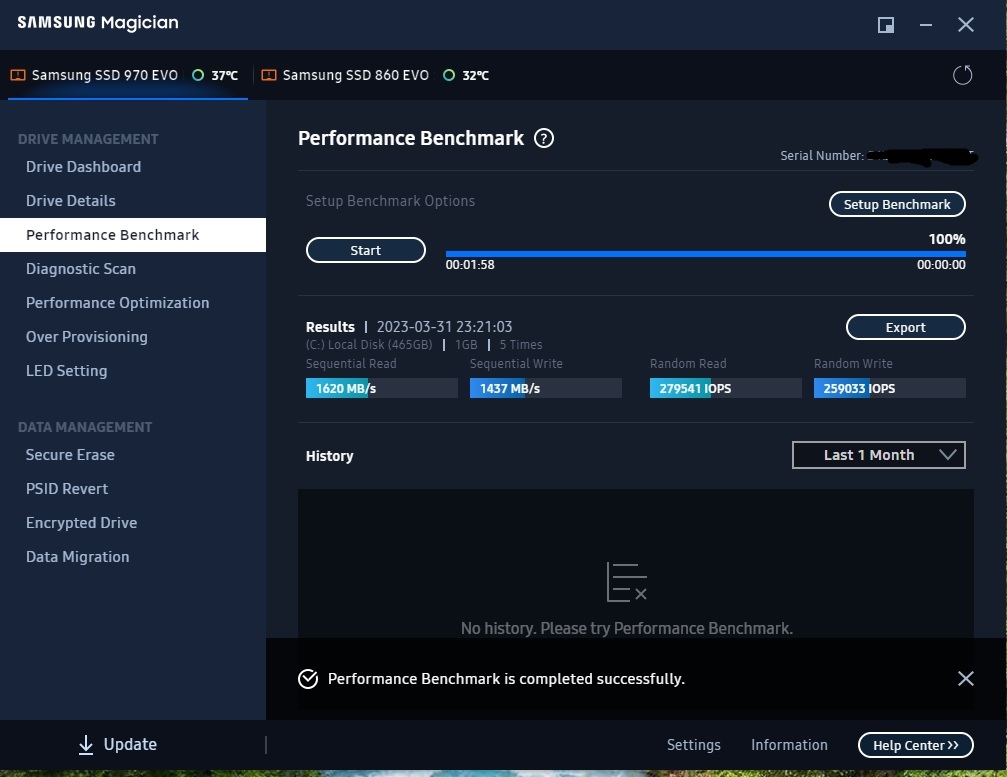1007x777 pixels.
Task: Open the Last 1 Month history dropdown
Action: pos(878,455)
